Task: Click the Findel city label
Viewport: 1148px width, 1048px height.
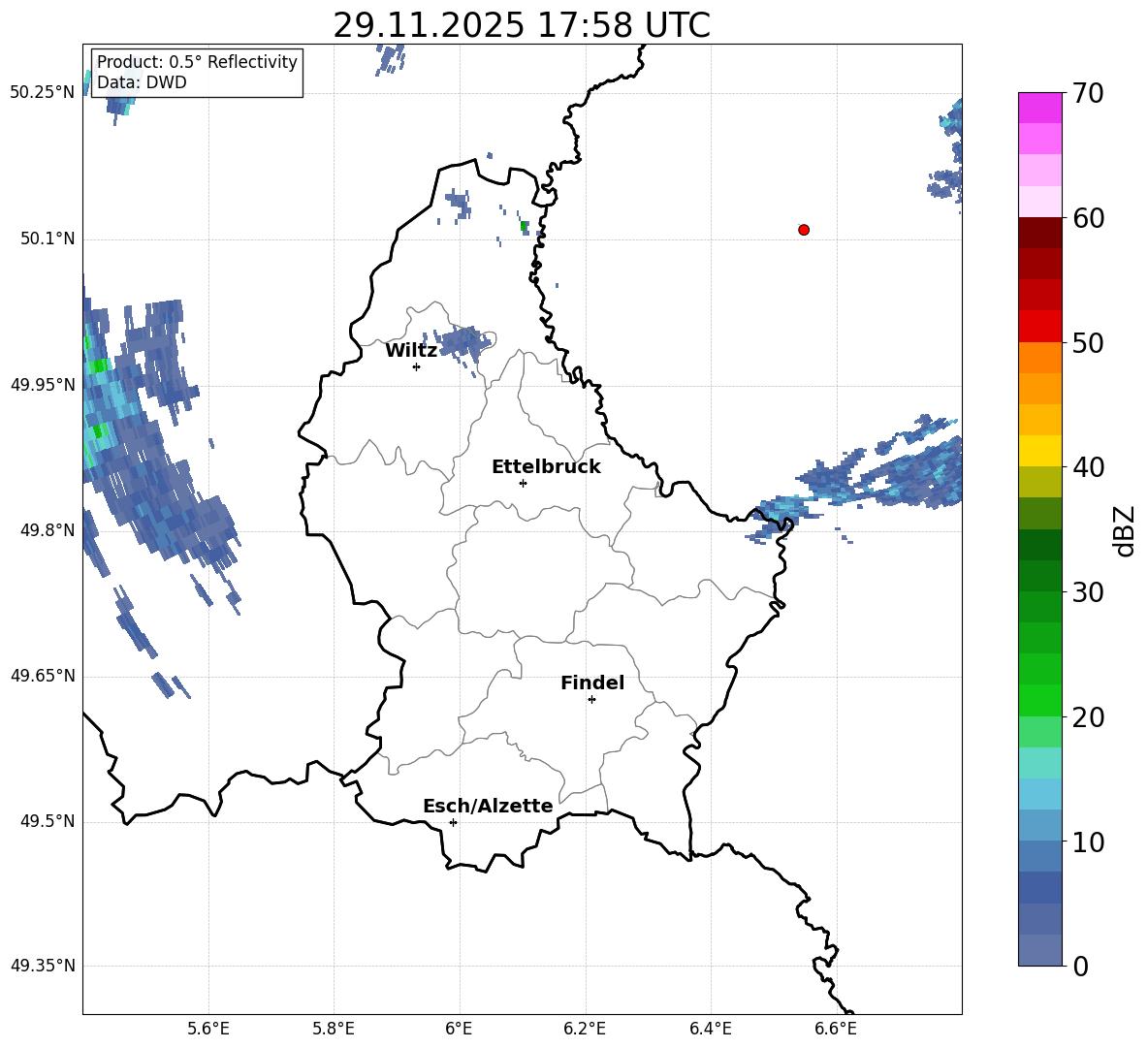Action: 592,683
